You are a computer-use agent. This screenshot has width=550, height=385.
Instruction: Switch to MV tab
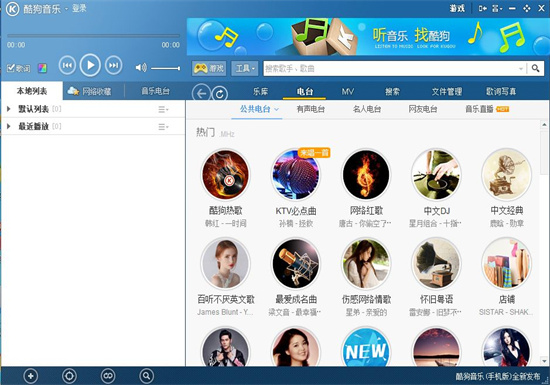(x=348, y=92)
